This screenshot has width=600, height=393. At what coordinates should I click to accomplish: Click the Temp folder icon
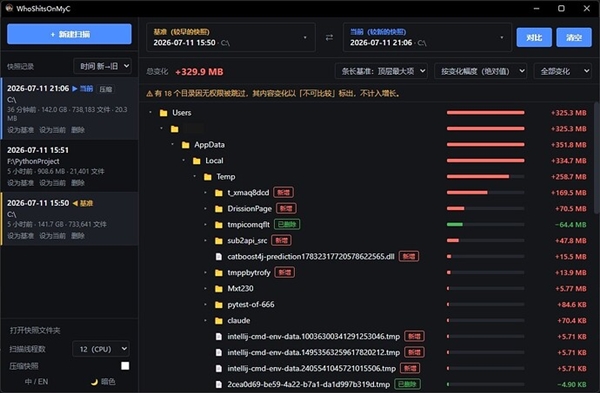point(208,177)
